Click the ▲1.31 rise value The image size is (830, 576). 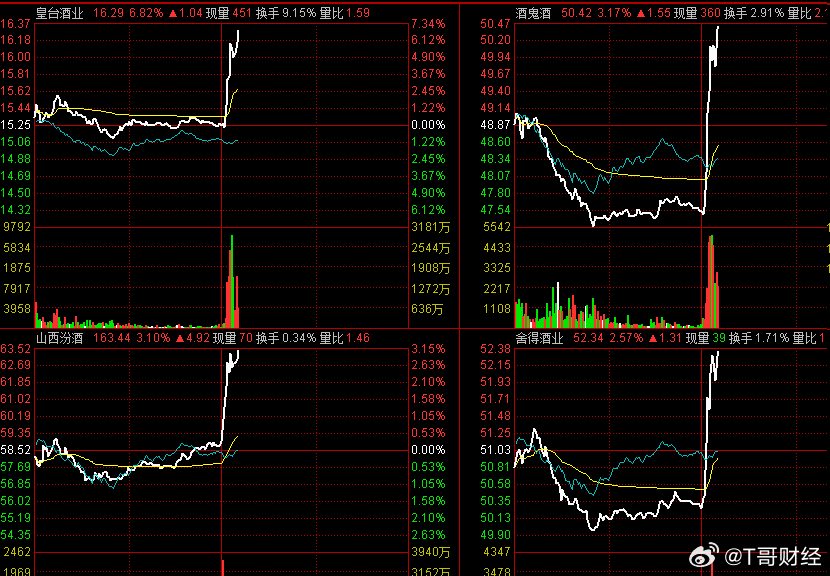(665, 338)
